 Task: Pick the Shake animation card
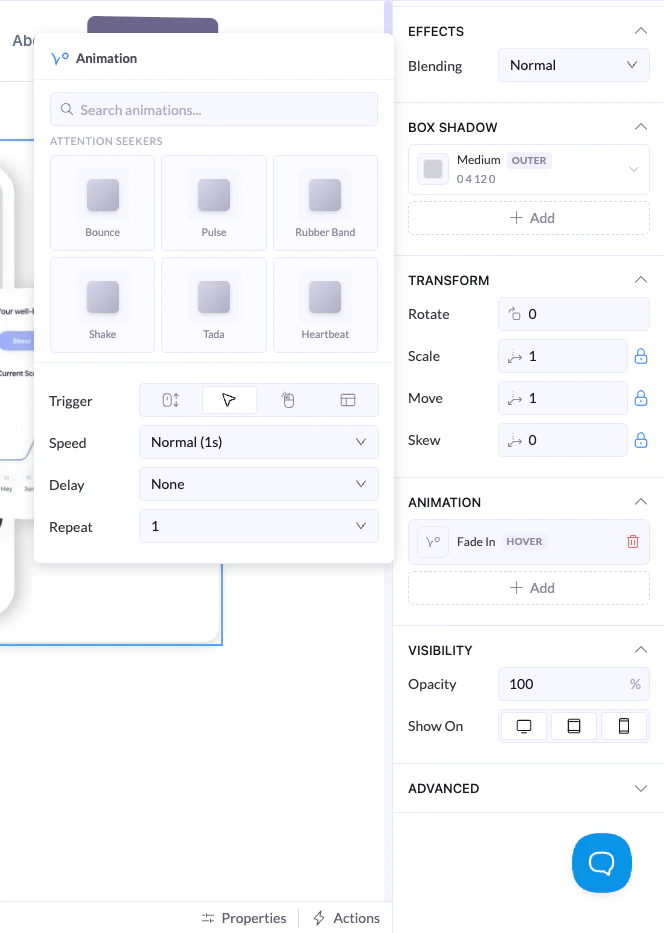[102, 305]
